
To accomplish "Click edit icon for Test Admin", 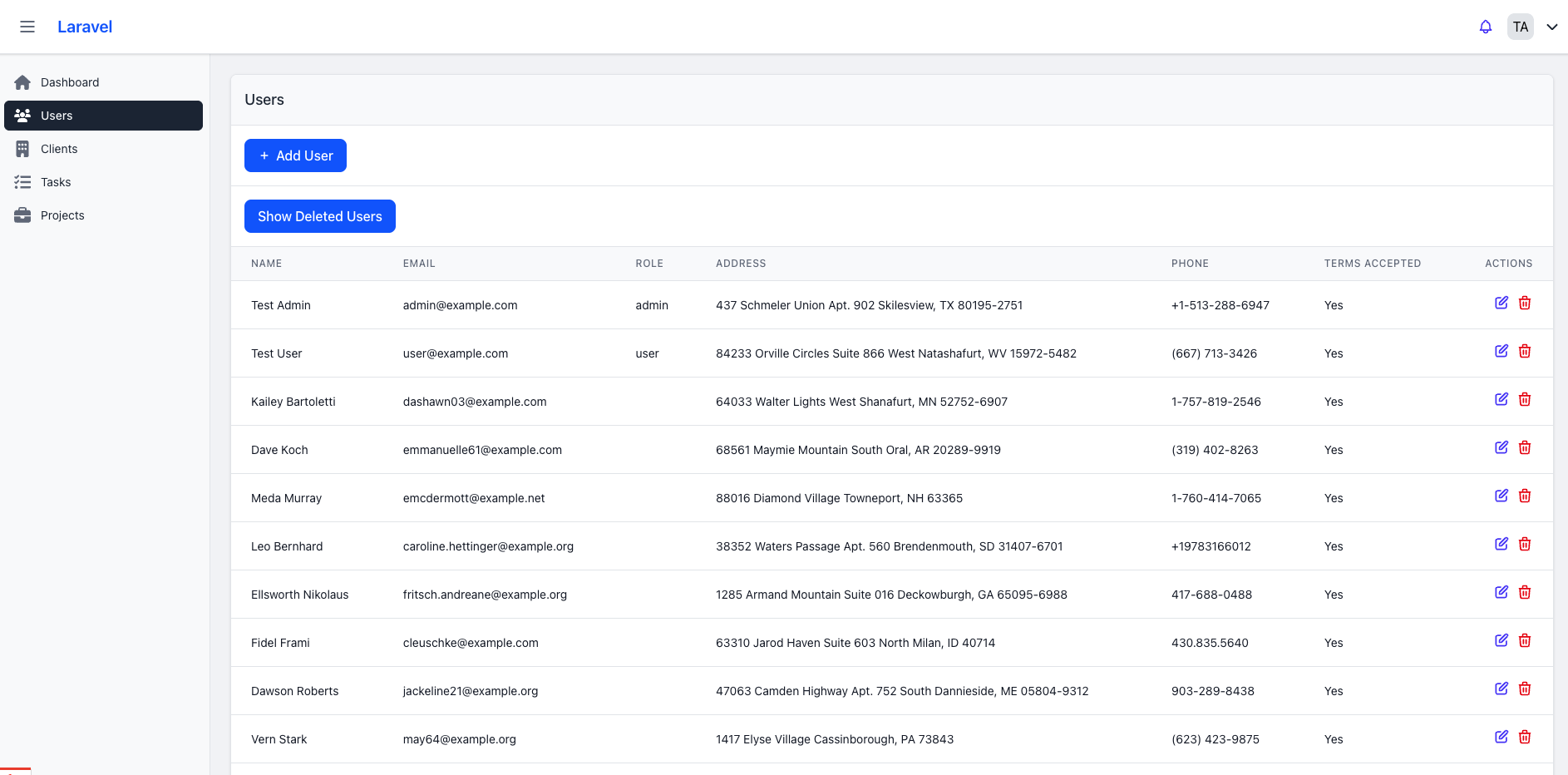I will (1501, 304).
